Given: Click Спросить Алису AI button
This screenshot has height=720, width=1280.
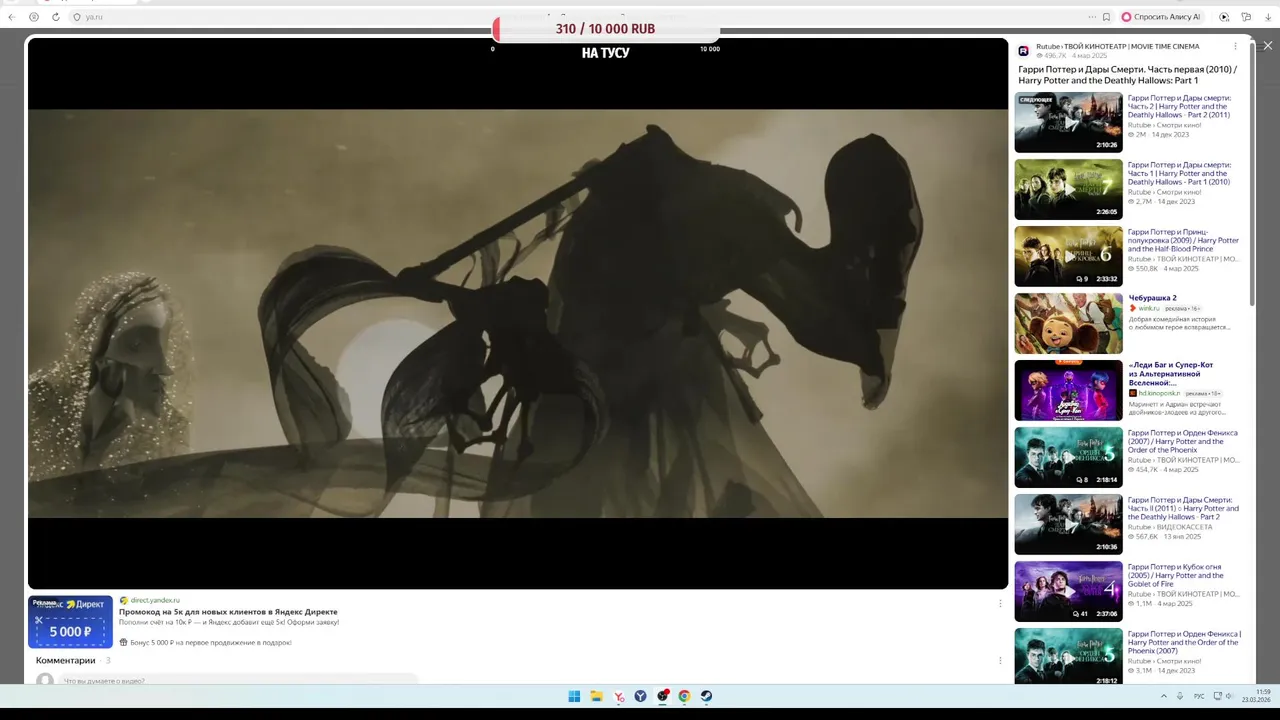Looking at the screenshot, I should tap(1160, 17).
